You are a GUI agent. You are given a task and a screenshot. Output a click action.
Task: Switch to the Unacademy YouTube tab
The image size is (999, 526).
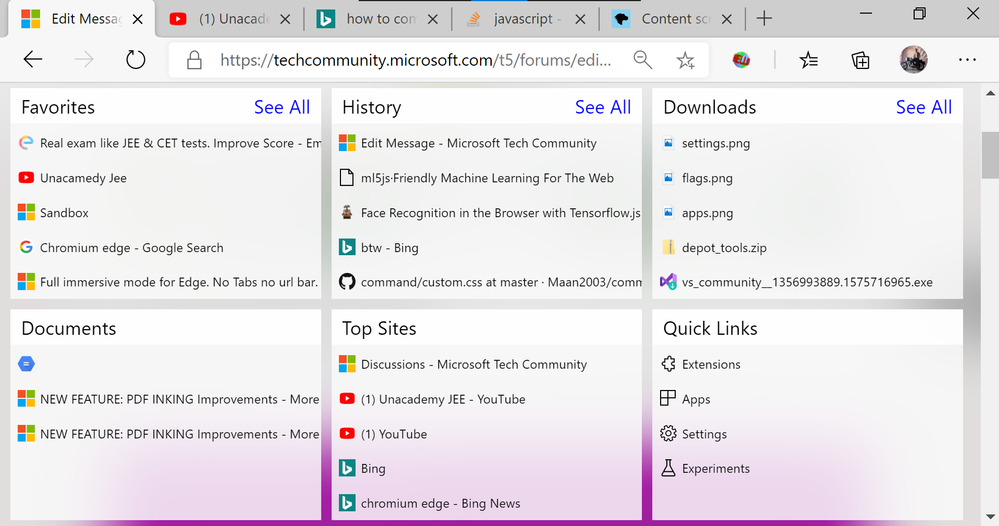click(230, 18)
